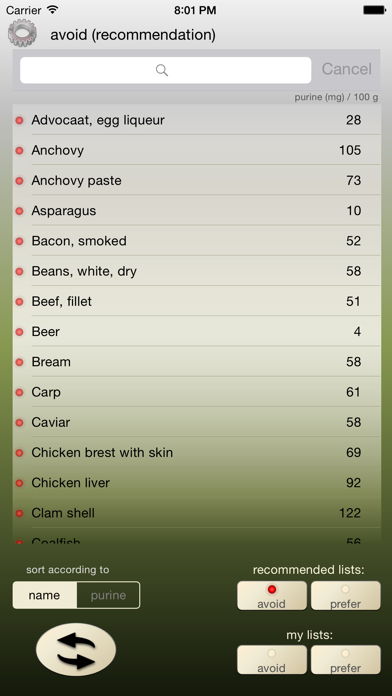Select recommended lists avoid option
The width and height of the screenshot is (392, 696).
tap(272, 596)
